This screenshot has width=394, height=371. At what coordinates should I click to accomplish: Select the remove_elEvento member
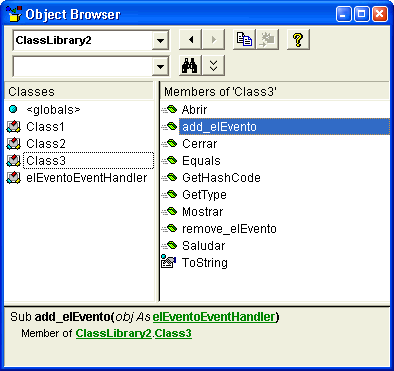(229, 229)
